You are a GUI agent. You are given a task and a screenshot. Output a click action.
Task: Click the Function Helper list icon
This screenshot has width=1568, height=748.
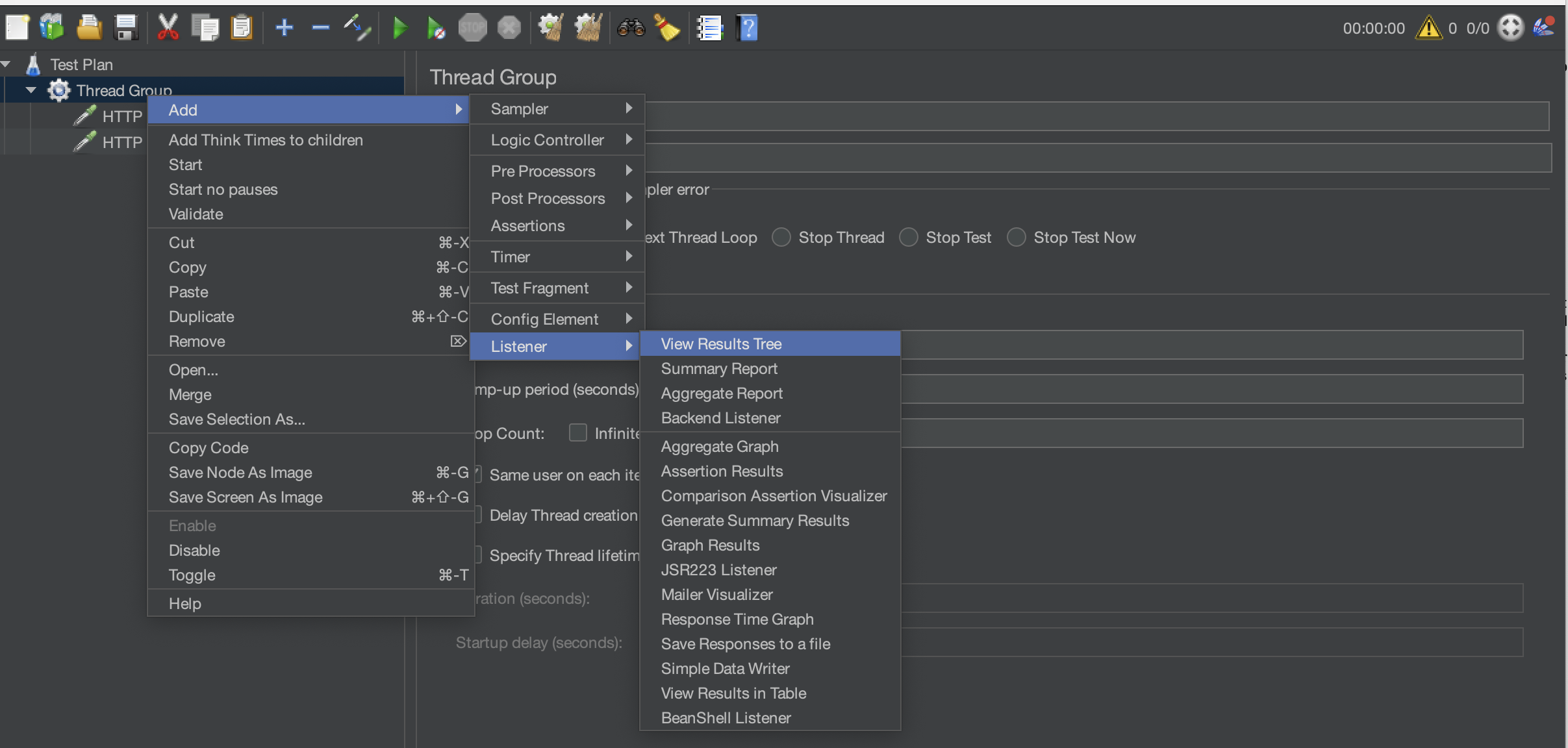(709, 27)
